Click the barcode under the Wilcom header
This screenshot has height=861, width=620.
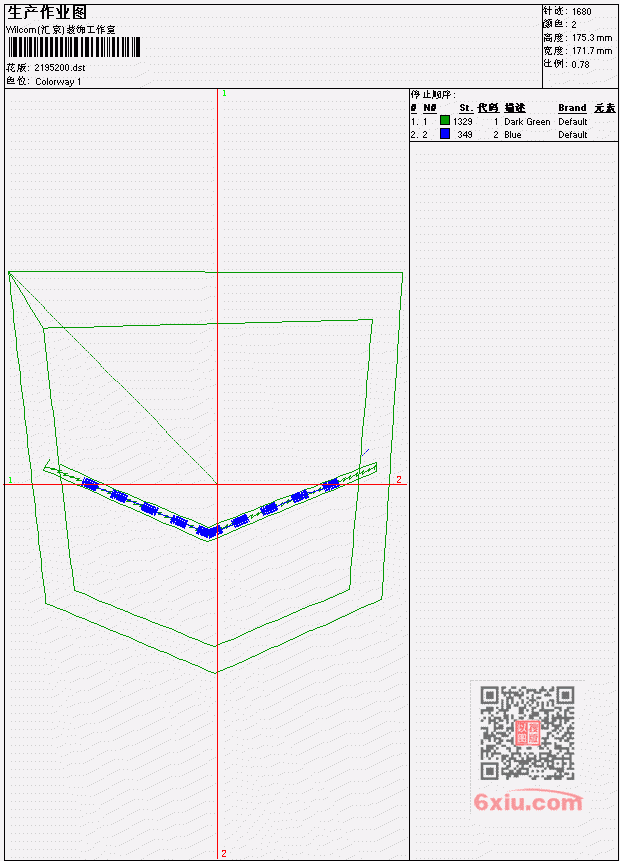(x=74, y=47)
